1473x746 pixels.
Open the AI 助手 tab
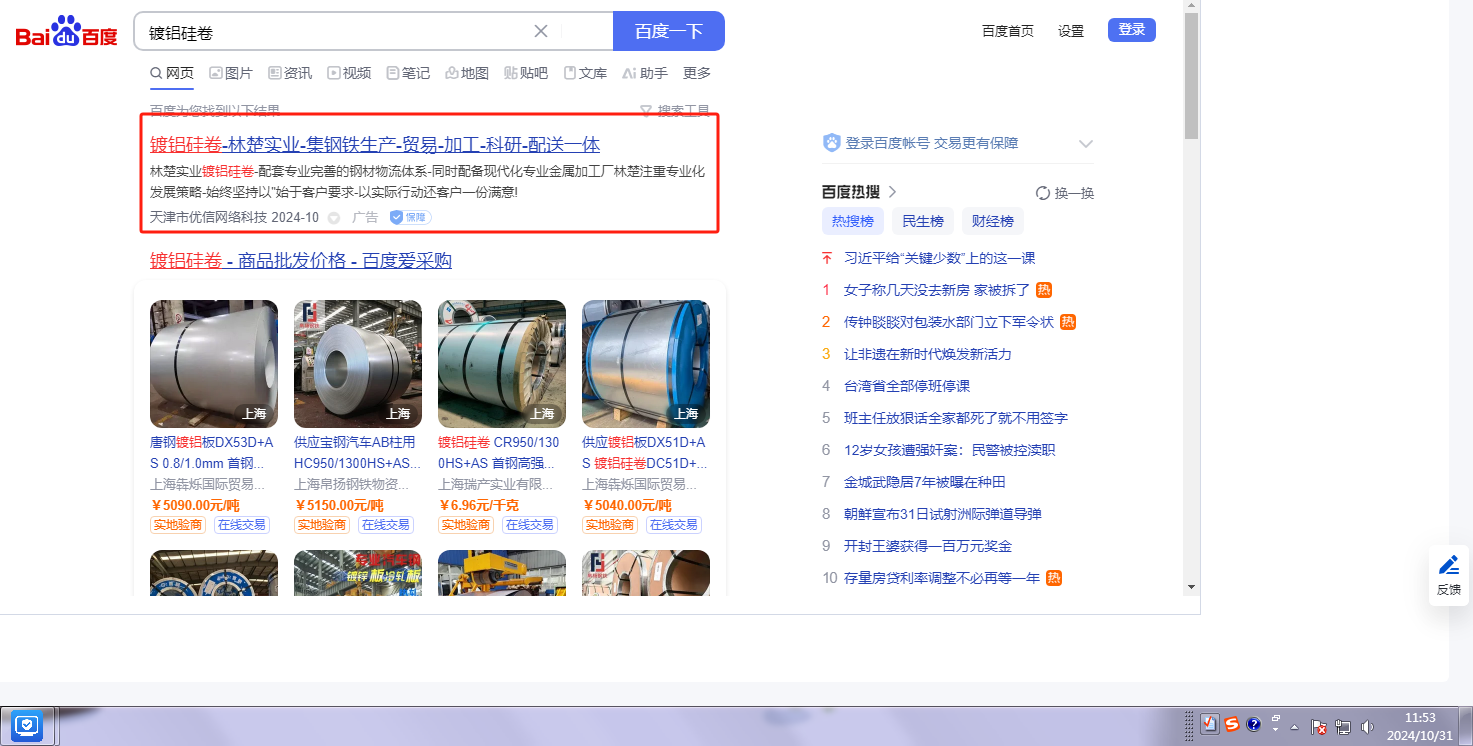[x=645, y=73]
